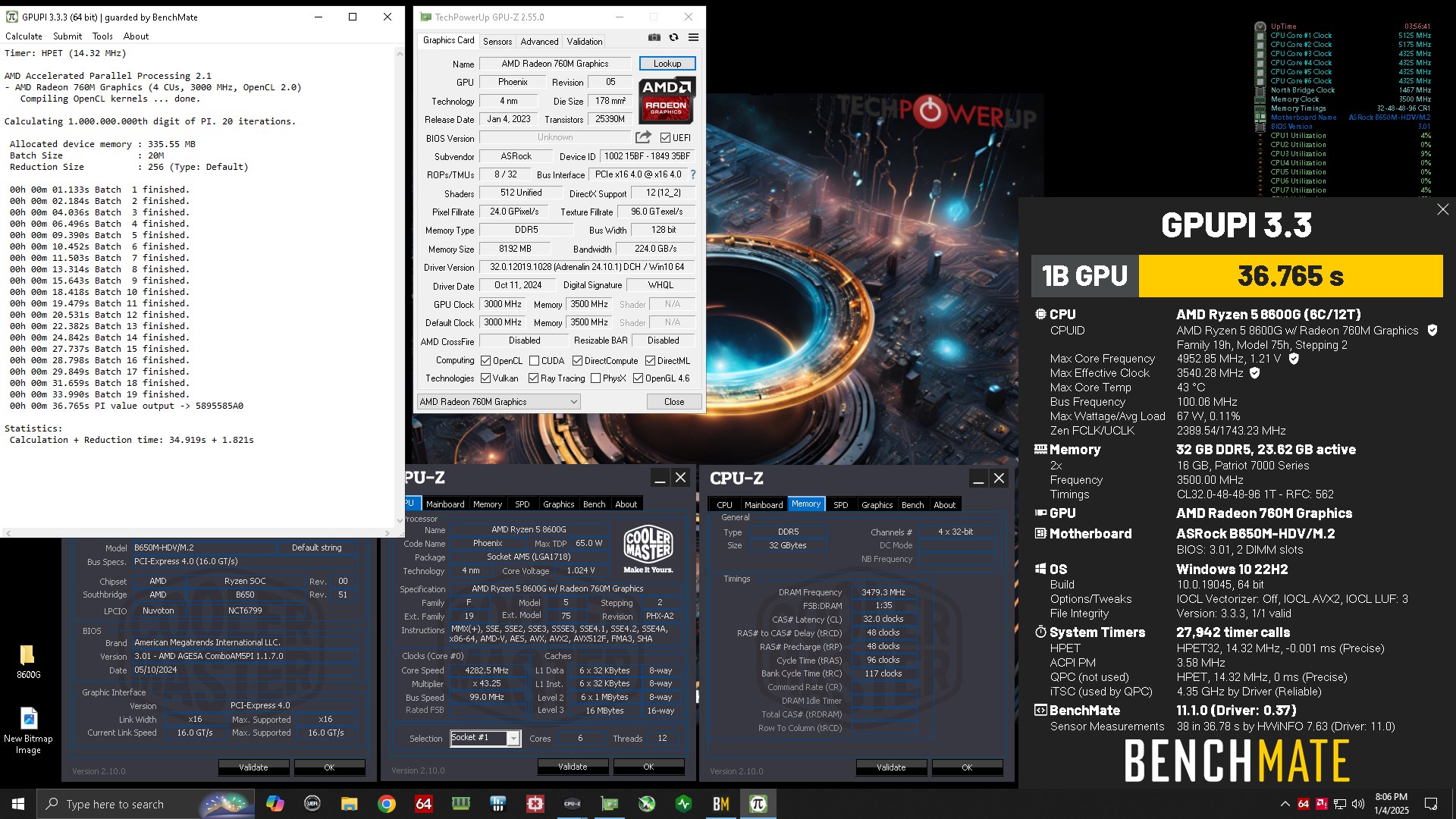Screen dimensions: 1456x819
Task: Toggle the Ray Tracing checkbox
Action: [x=533, y=378]
